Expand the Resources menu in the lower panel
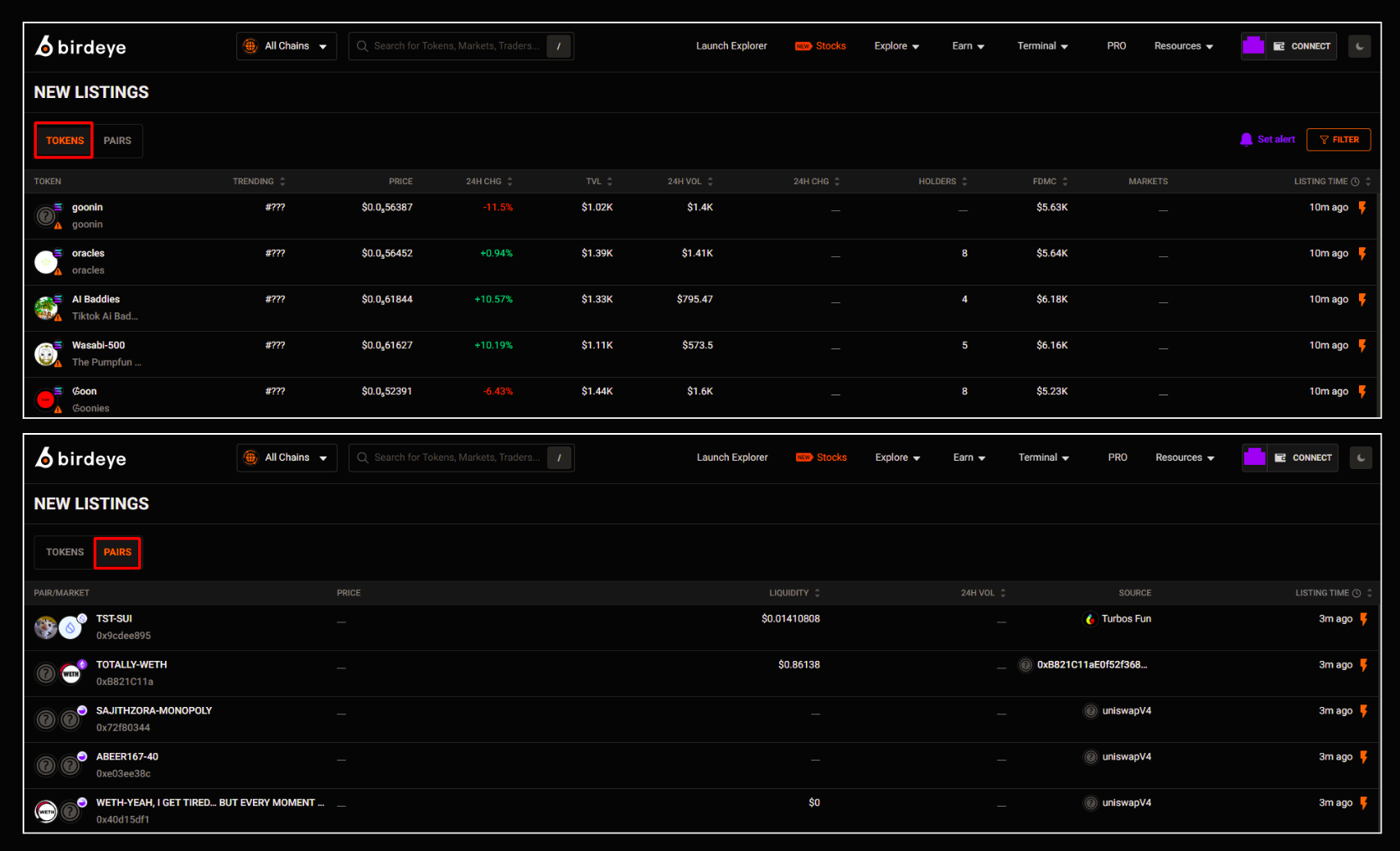The image size is (1400, 851). click(x=1184, y=457)
